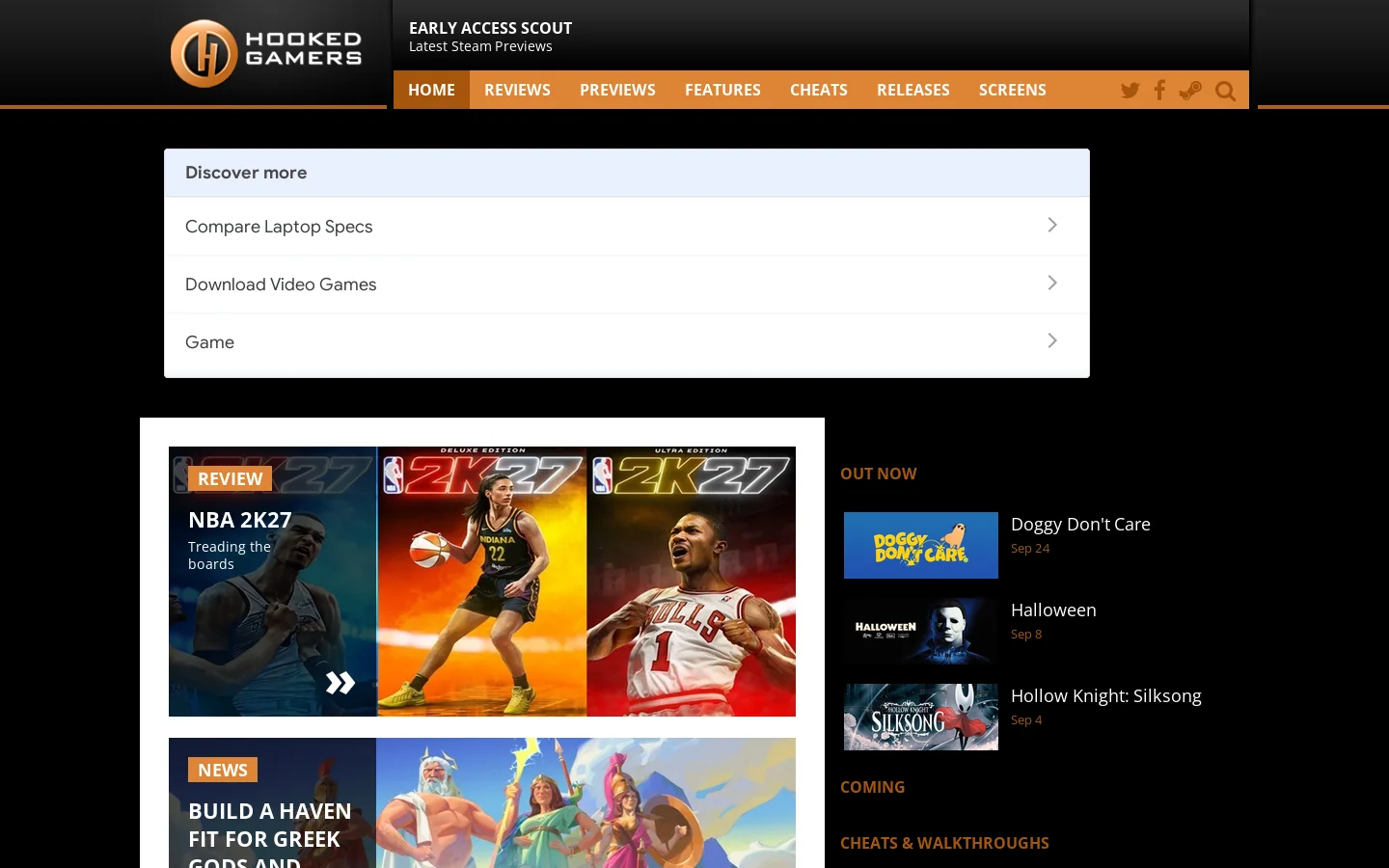This screenshot has width=1389, height=868.
Task: Open the Halloween game link
Action: pyautogui.click(x=1053, y=610)
